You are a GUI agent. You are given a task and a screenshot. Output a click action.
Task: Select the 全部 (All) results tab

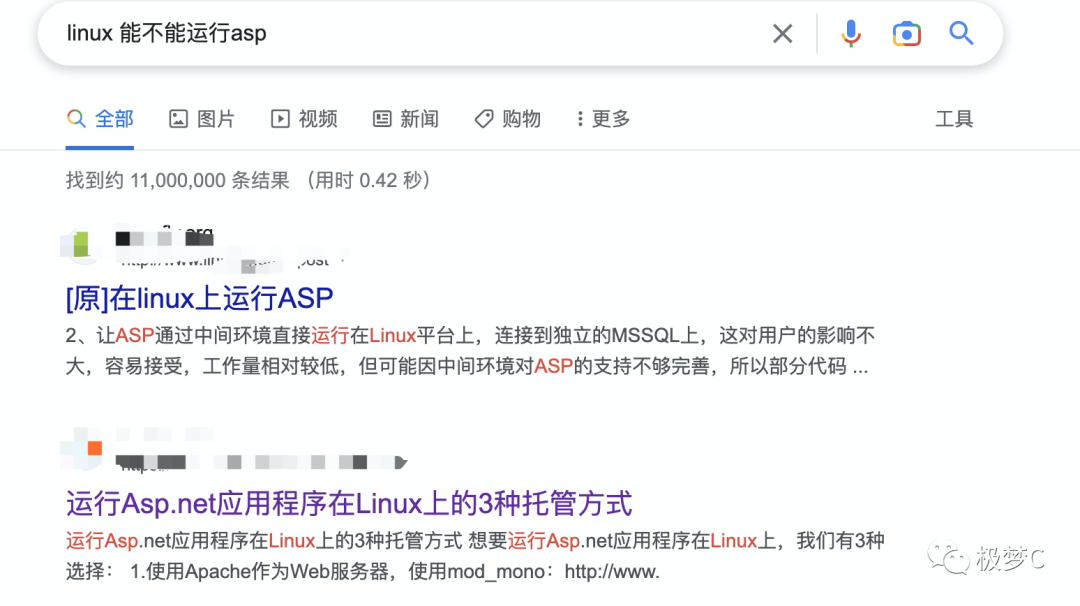click(100, 119)
